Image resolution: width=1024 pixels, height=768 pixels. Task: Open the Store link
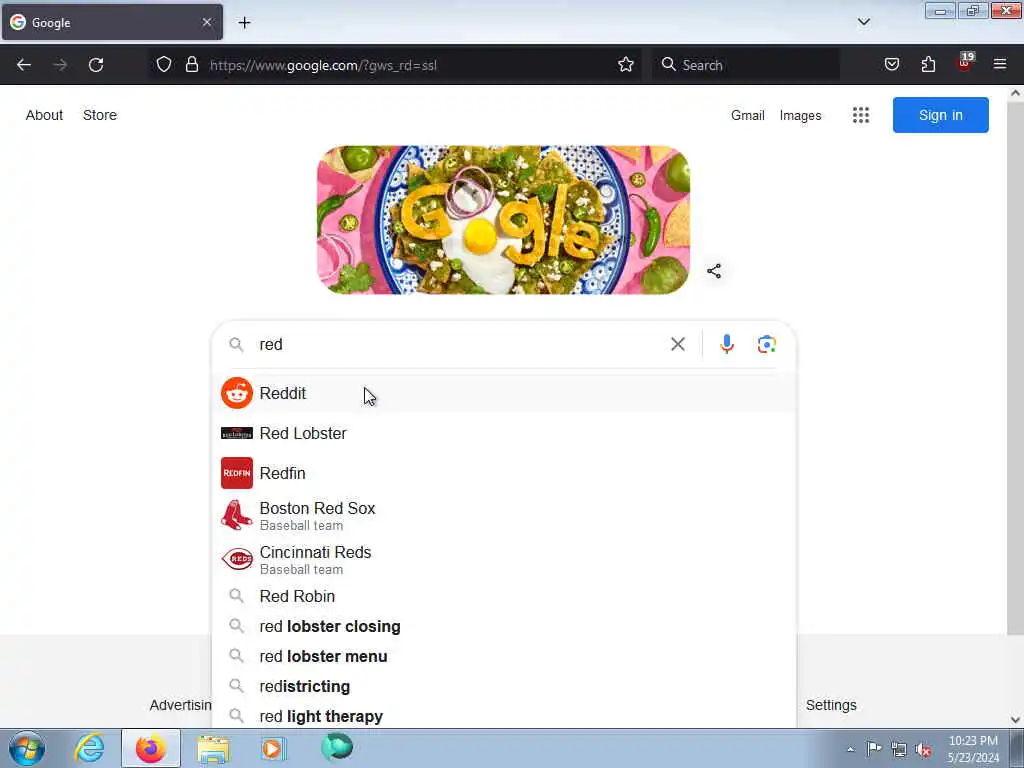tap(100, 115)
